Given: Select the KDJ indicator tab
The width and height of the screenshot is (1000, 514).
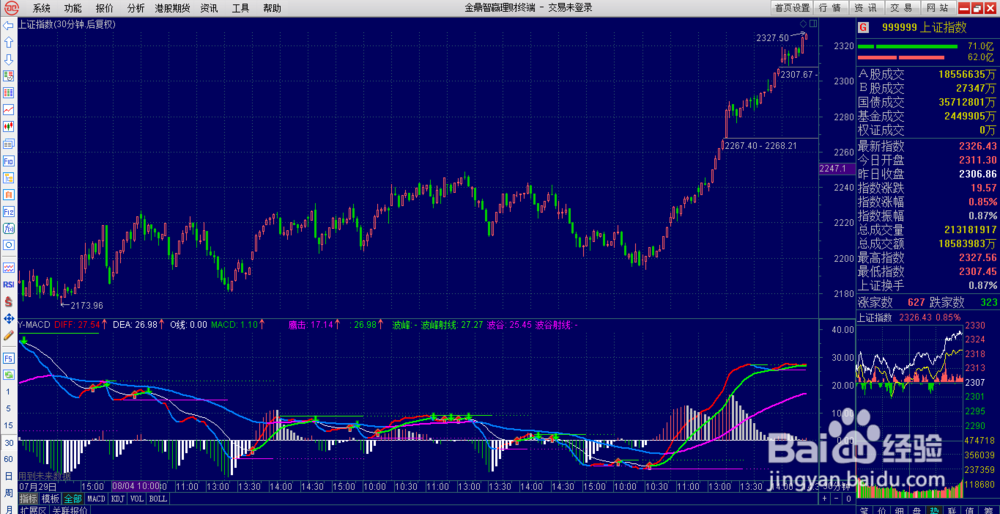Looking at the screenshot, I should (118, 499).
